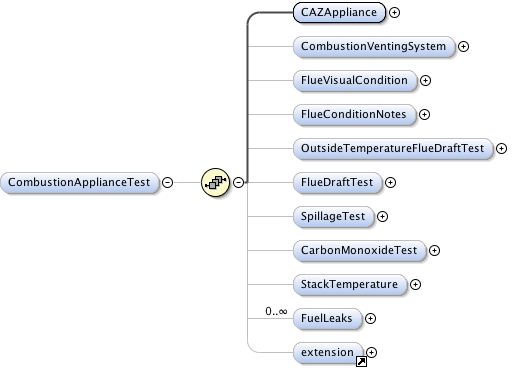
Task: Expand FlueConditionNotes via plus icon
Action: click(x=424, y=115)
